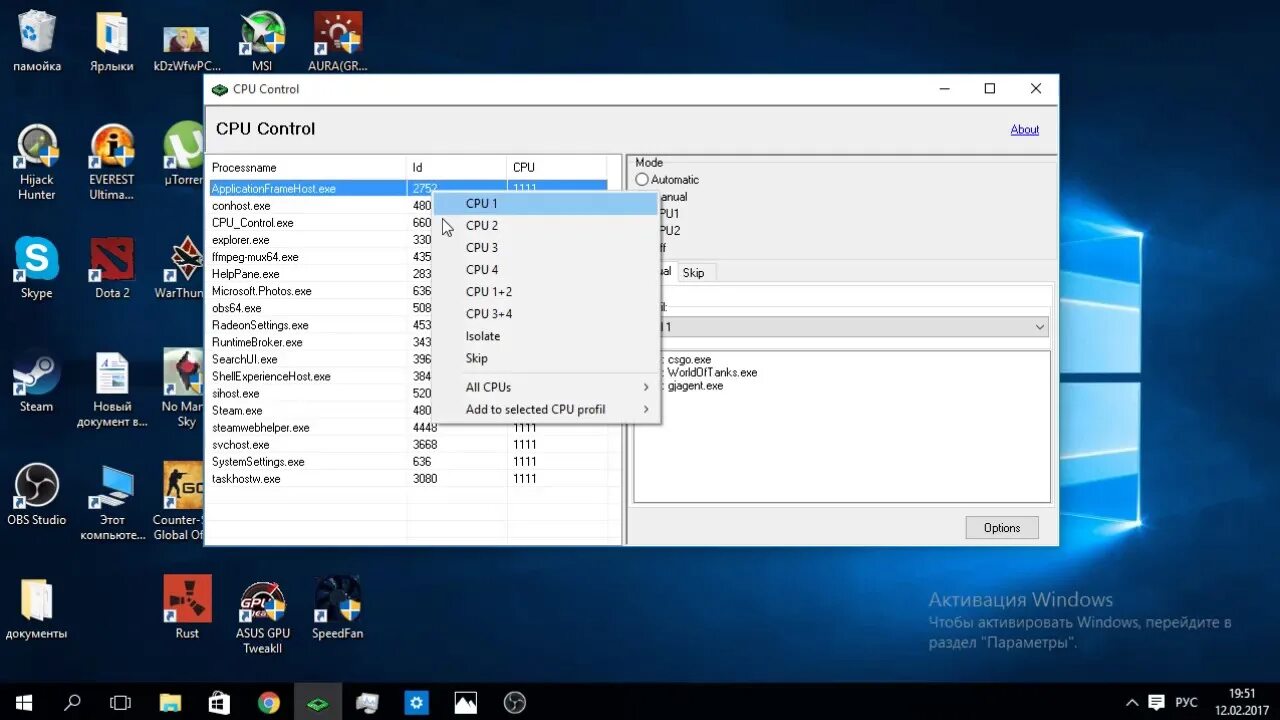Open the документы folder on the desktop
1280x720 pixels.
point(37,608)
